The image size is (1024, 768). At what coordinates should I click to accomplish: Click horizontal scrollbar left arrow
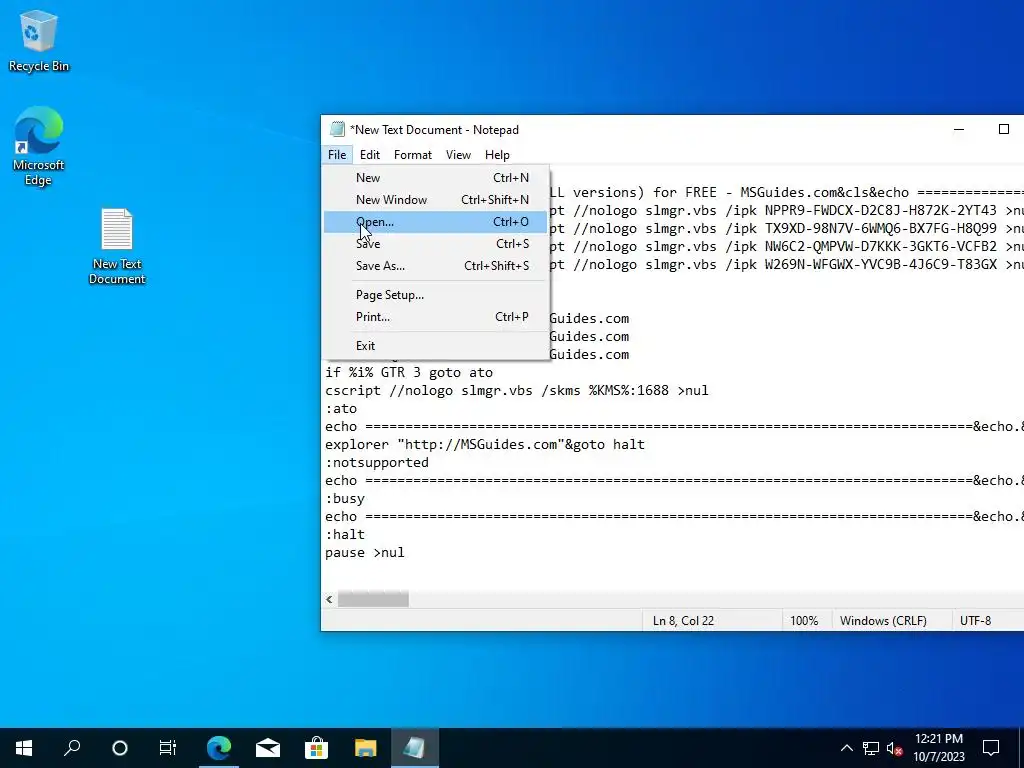pos(329,599)
